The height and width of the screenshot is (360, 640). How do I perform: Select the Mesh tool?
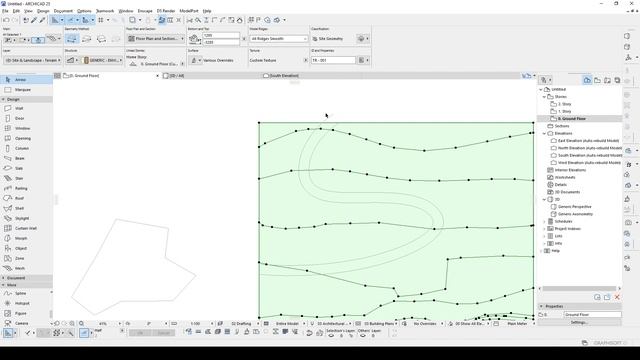coord(26,268)
